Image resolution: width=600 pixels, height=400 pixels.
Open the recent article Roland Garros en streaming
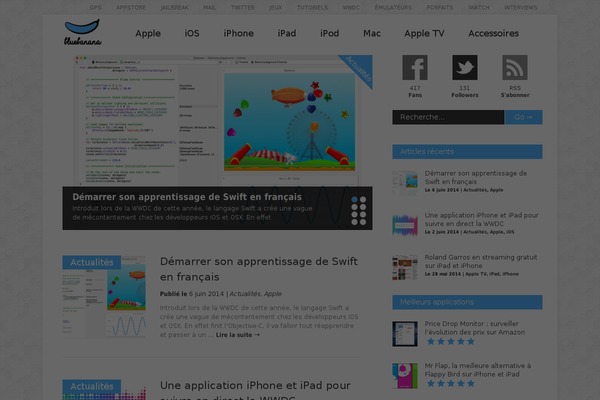click(x=481, y=261)
